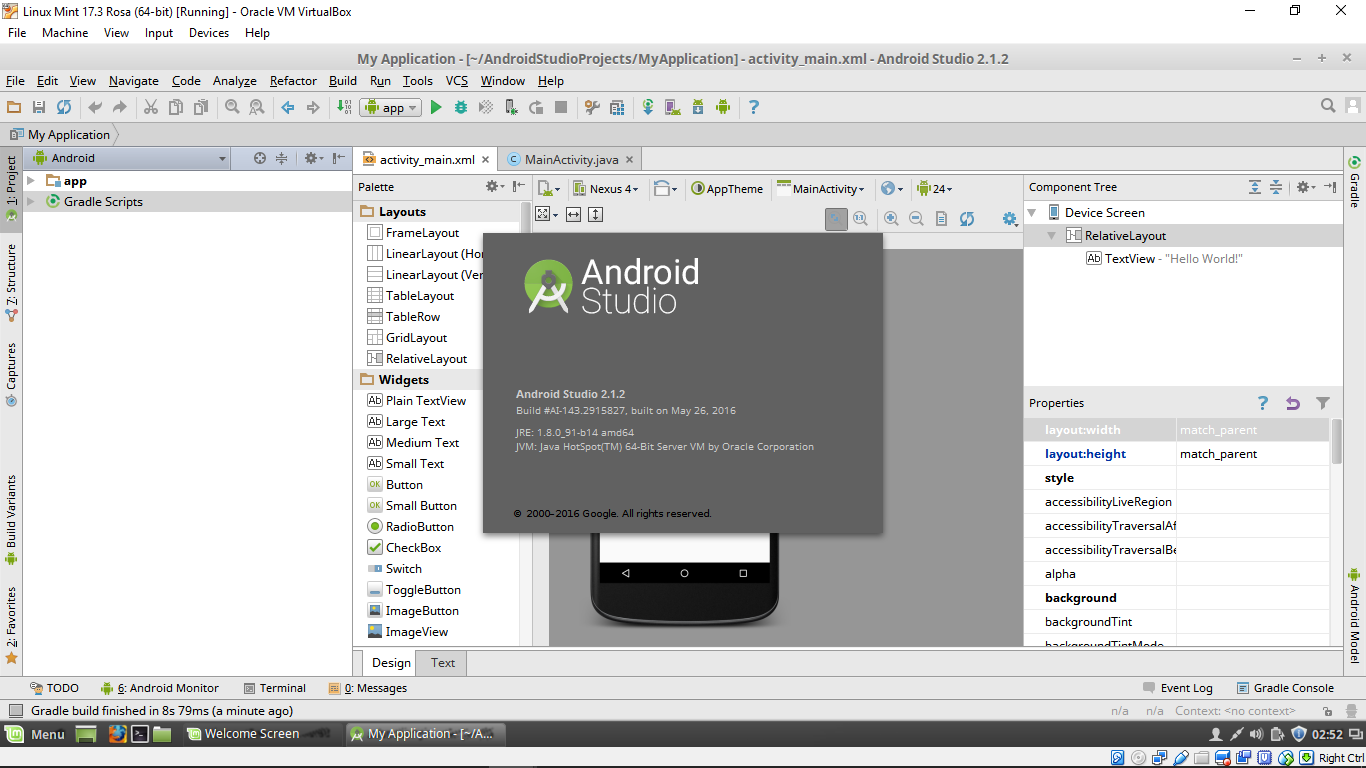Viewport: 1366px width, 768px height.
Task: Open the app run configuration dropdown
Action: [x=391, y=108]
